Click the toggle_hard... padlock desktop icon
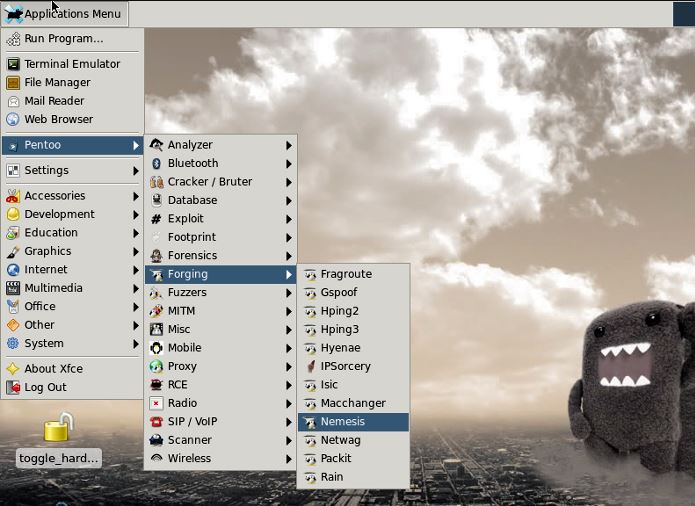695x506 pixels. coord(58,427)
